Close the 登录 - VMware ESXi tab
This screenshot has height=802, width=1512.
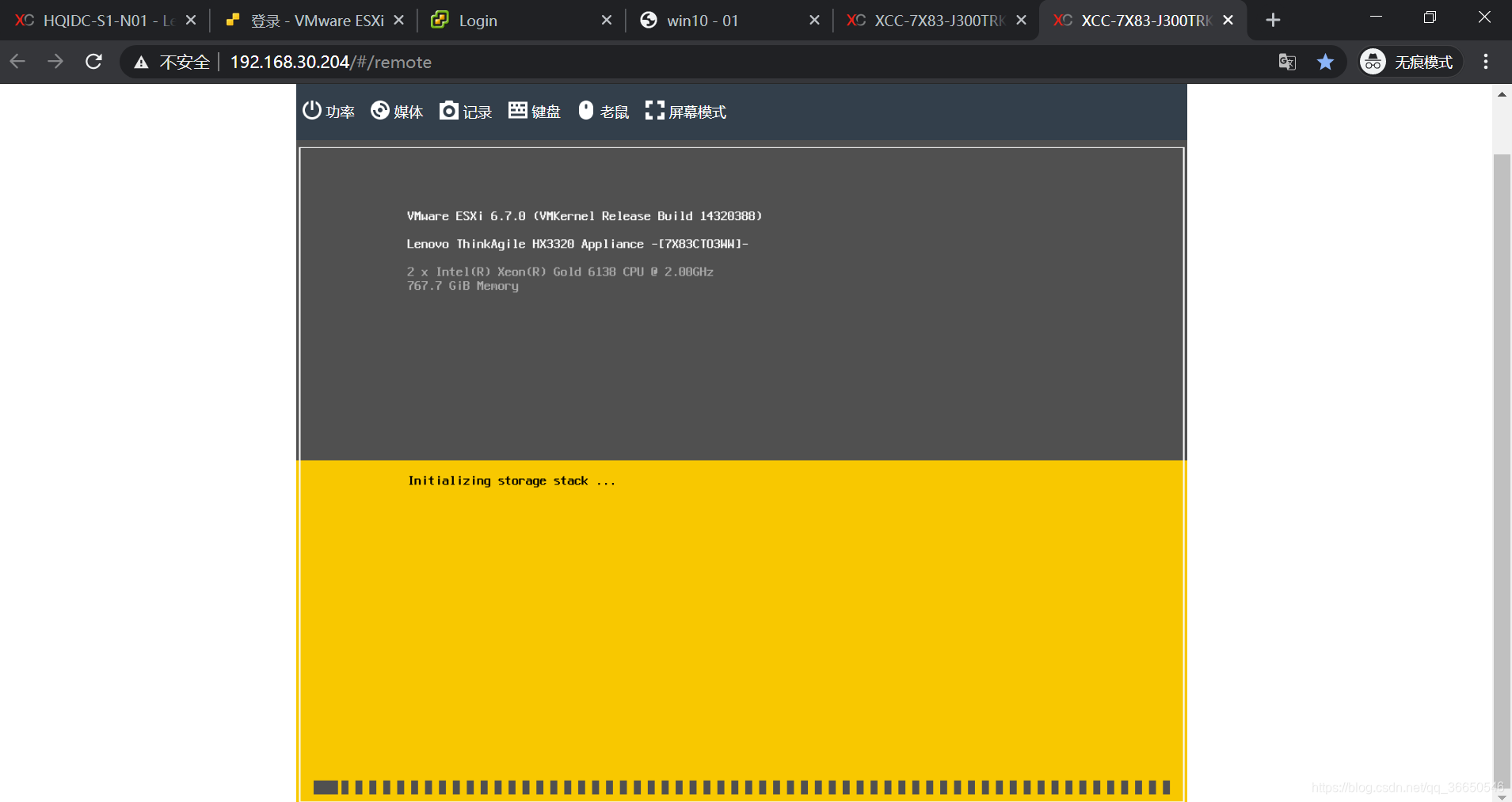pos(399,21)
